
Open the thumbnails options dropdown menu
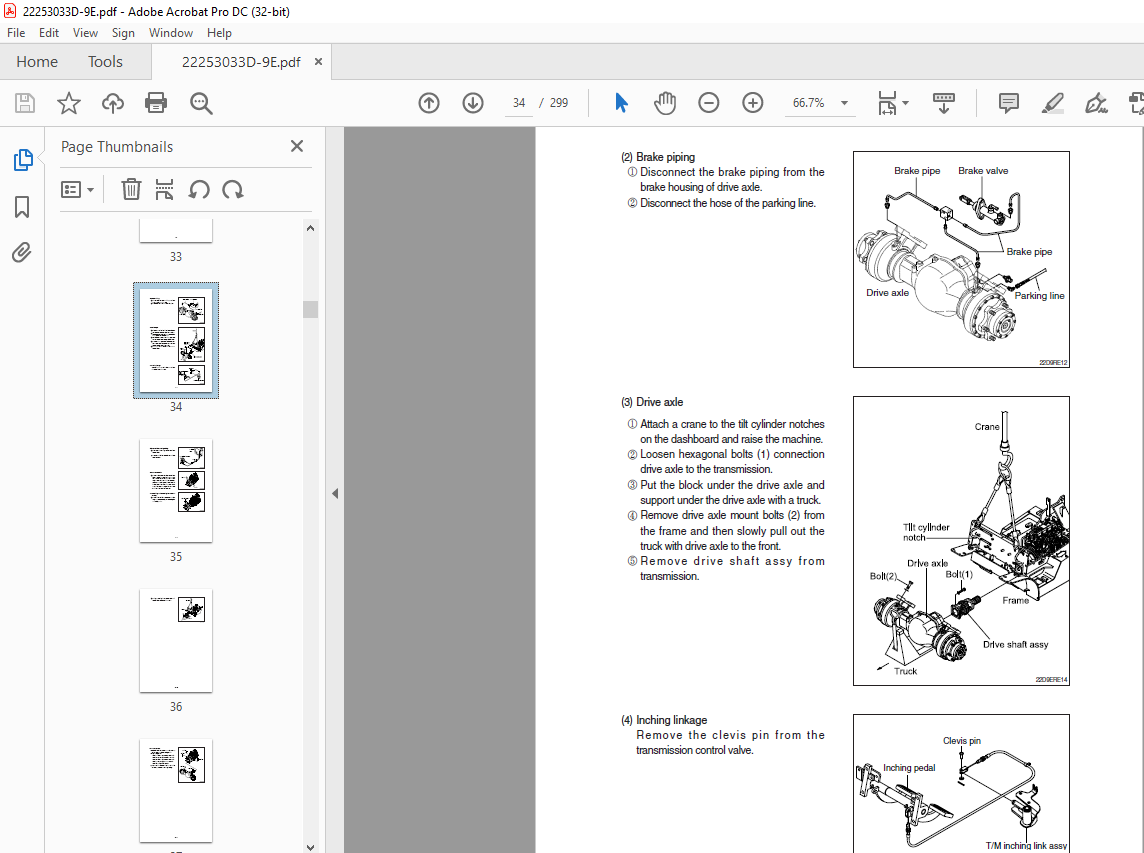tap(77, 190)
